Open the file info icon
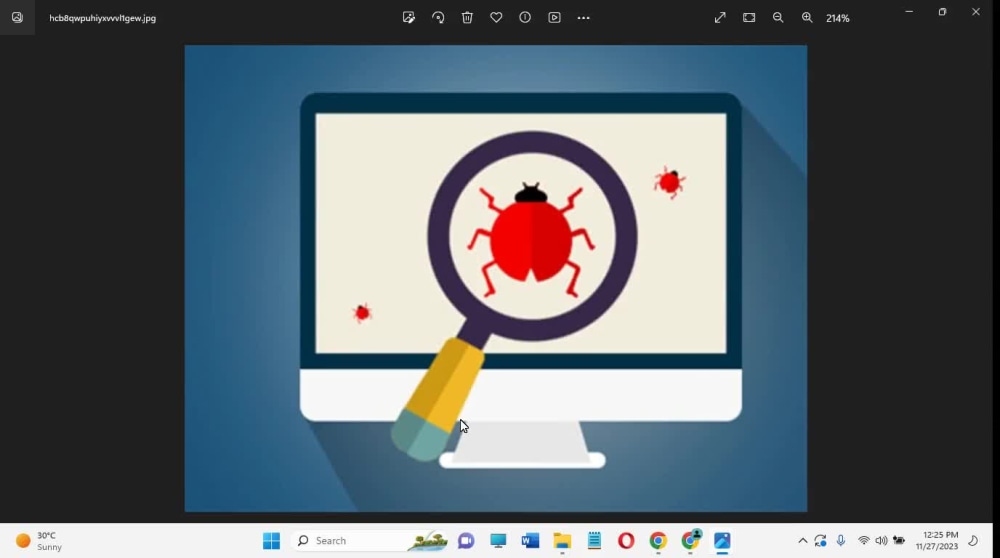The width and height of the screenshot is (1000, 558). pyautogui.click(x=525, y=18)
